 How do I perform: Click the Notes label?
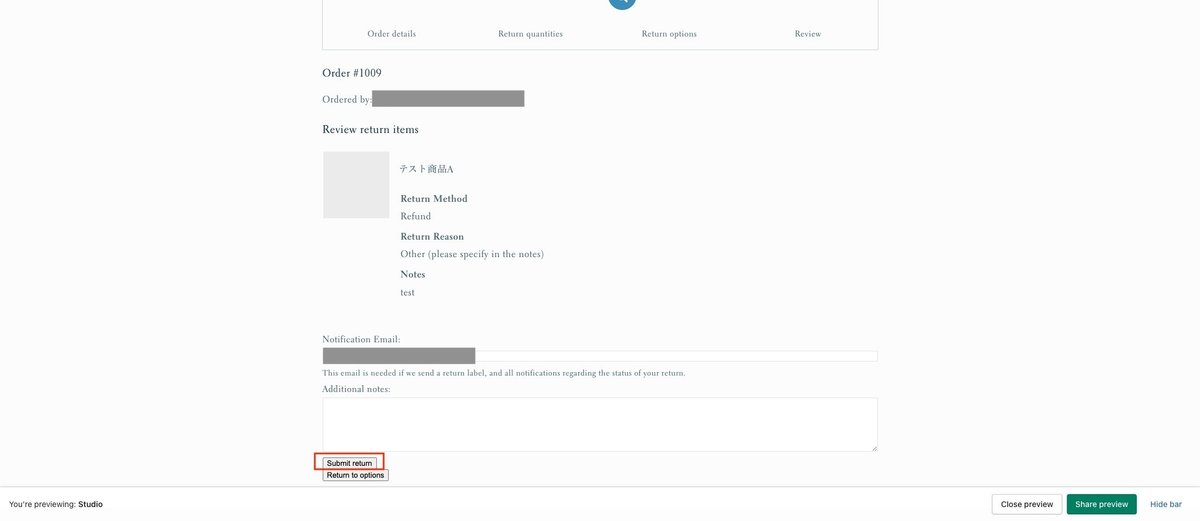413,274
